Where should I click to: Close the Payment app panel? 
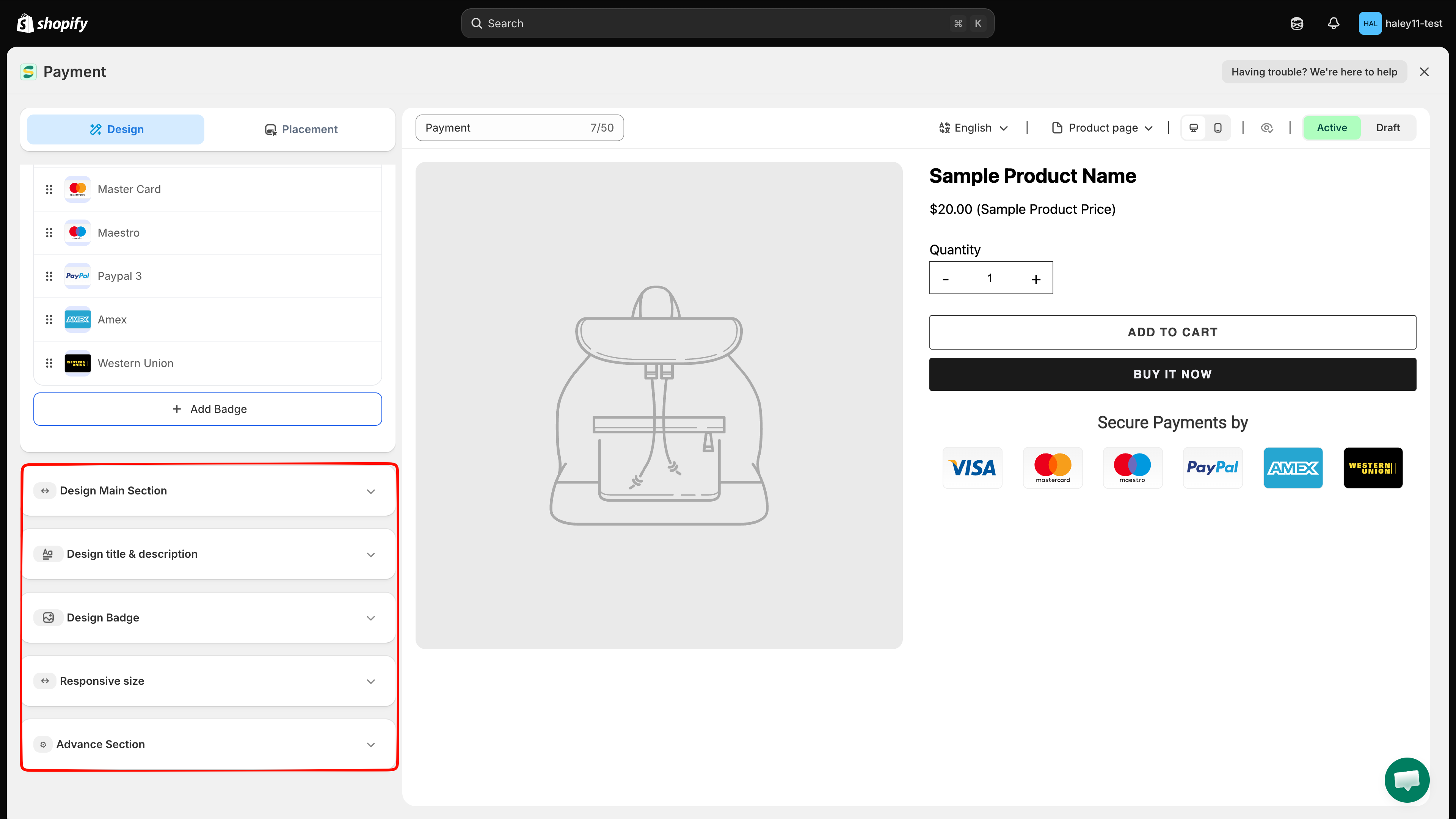click(1424, 72)
